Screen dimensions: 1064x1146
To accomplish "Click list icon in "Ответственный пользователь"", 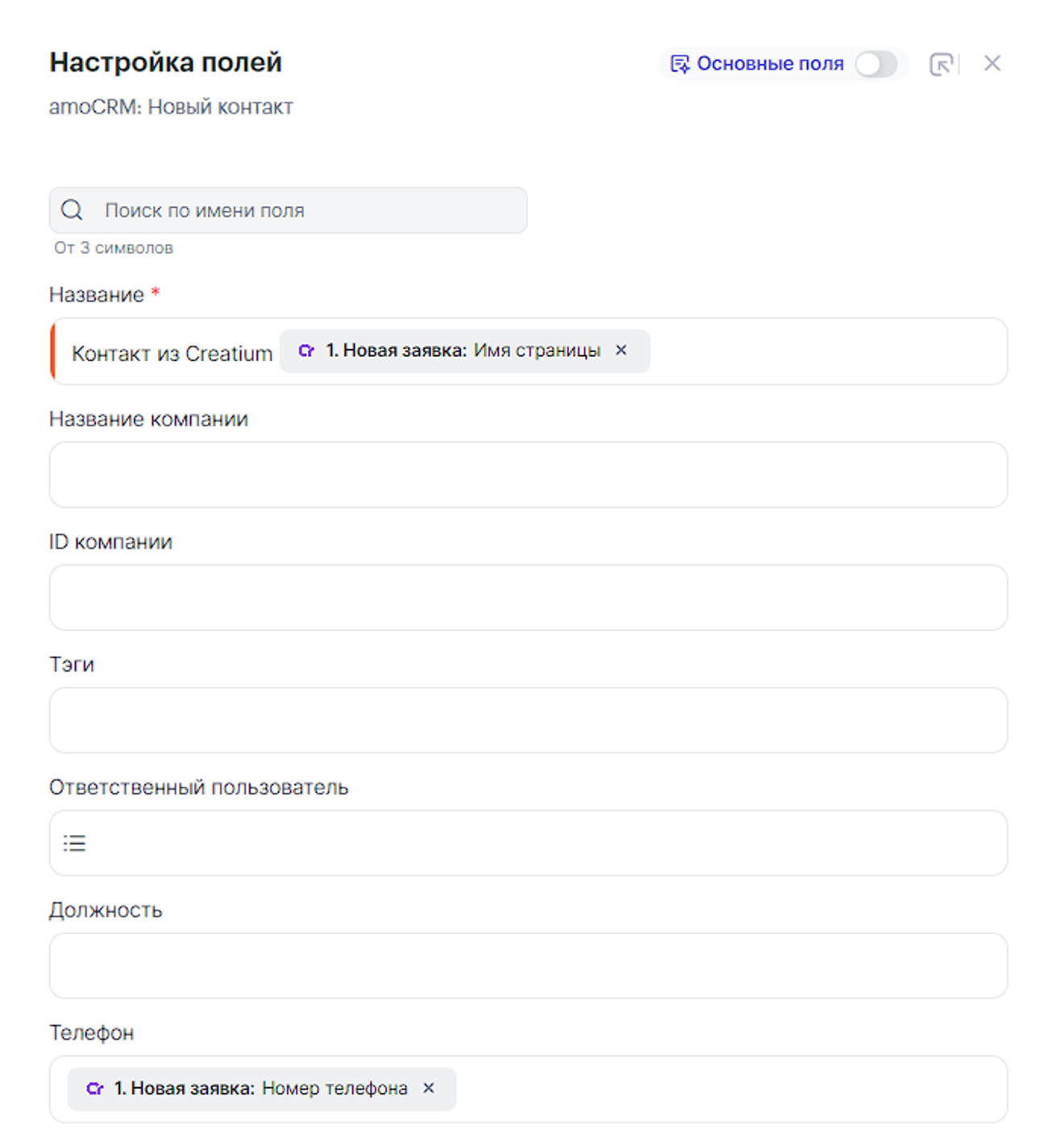I will coord(74,843).
